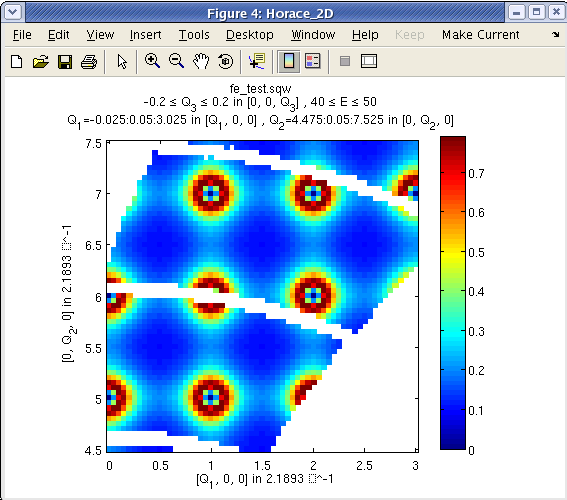567x500 pixels.
Task: Click the Make Current button
Action: (x=481, y=35)
